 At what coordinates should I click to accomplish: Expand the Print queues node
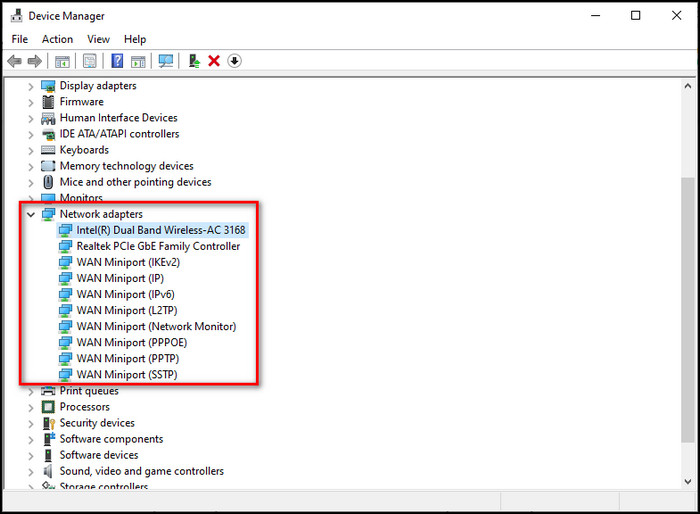(30, 392)
